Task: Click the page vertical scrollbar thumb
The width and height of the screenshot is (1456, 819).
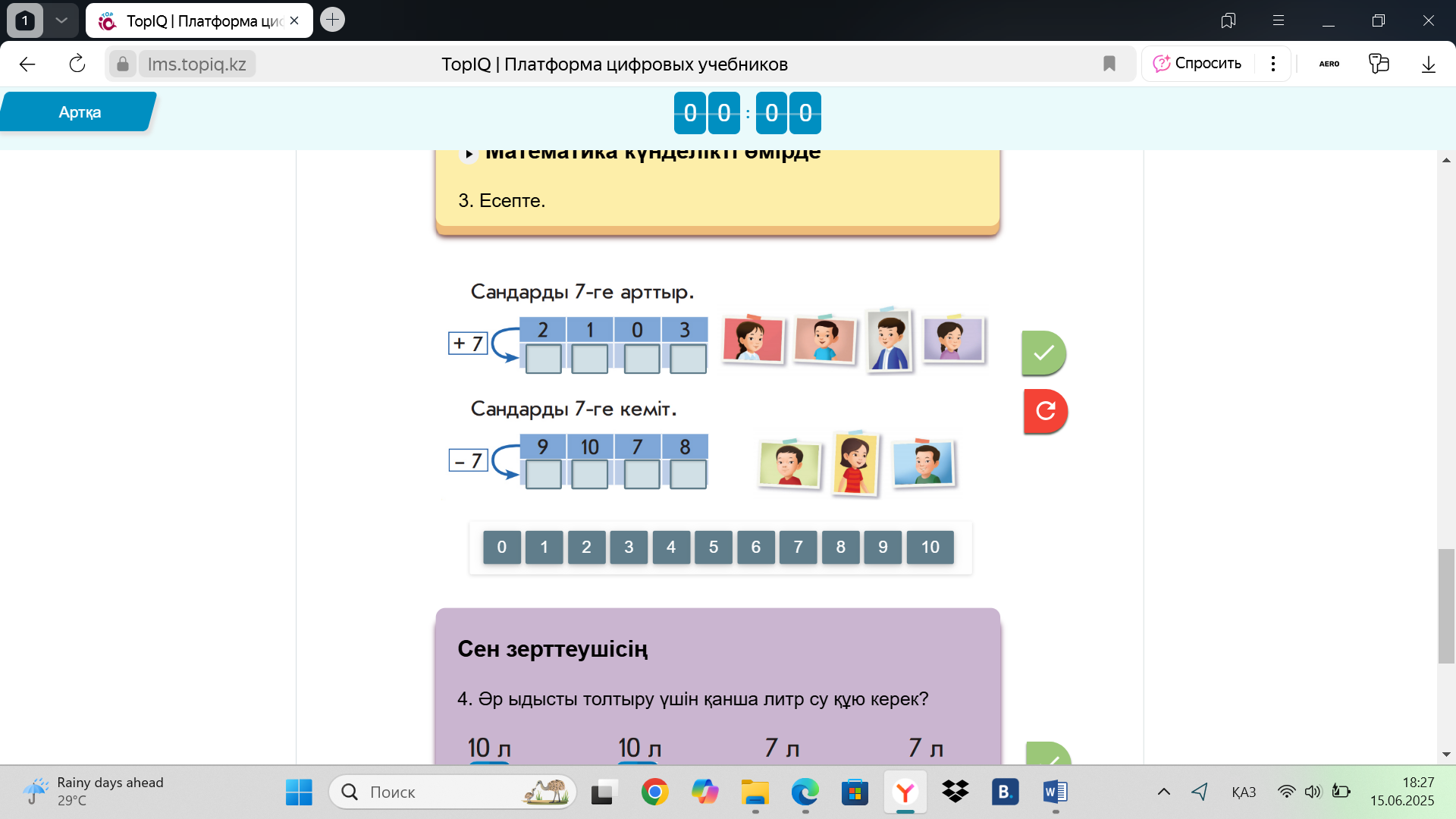Action: [1445, 607]
